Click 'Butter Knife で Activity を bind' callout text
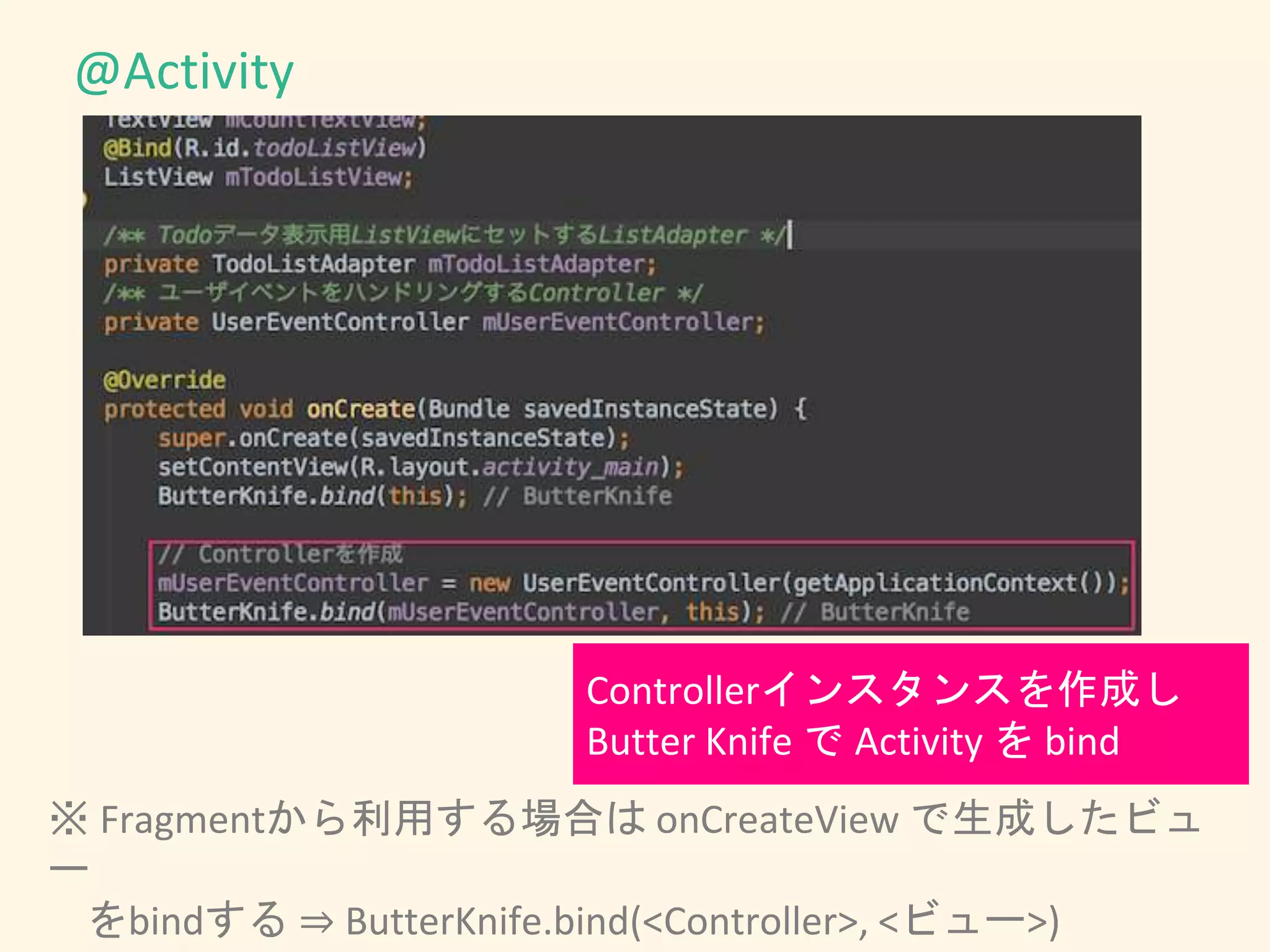The height and width of the screenshot is (952, 1270). pyautogui.click(x=853, y=741)
